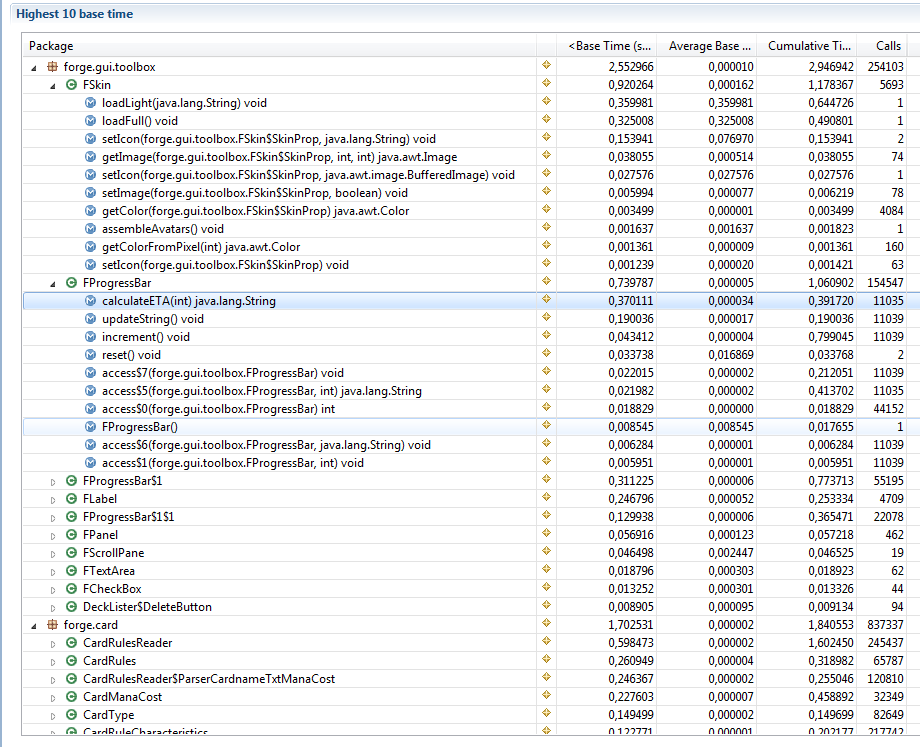Click the FProgressBar class icon
The height and width of the screenshot is (747, 920).
pyautogui.click(x=71, y=283)
